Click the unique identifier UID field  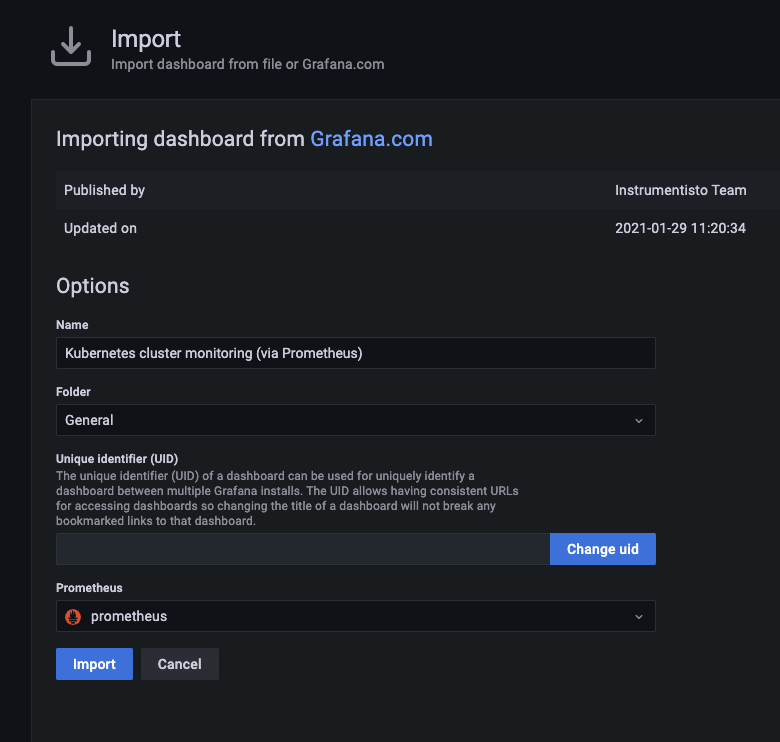point(303,549)
